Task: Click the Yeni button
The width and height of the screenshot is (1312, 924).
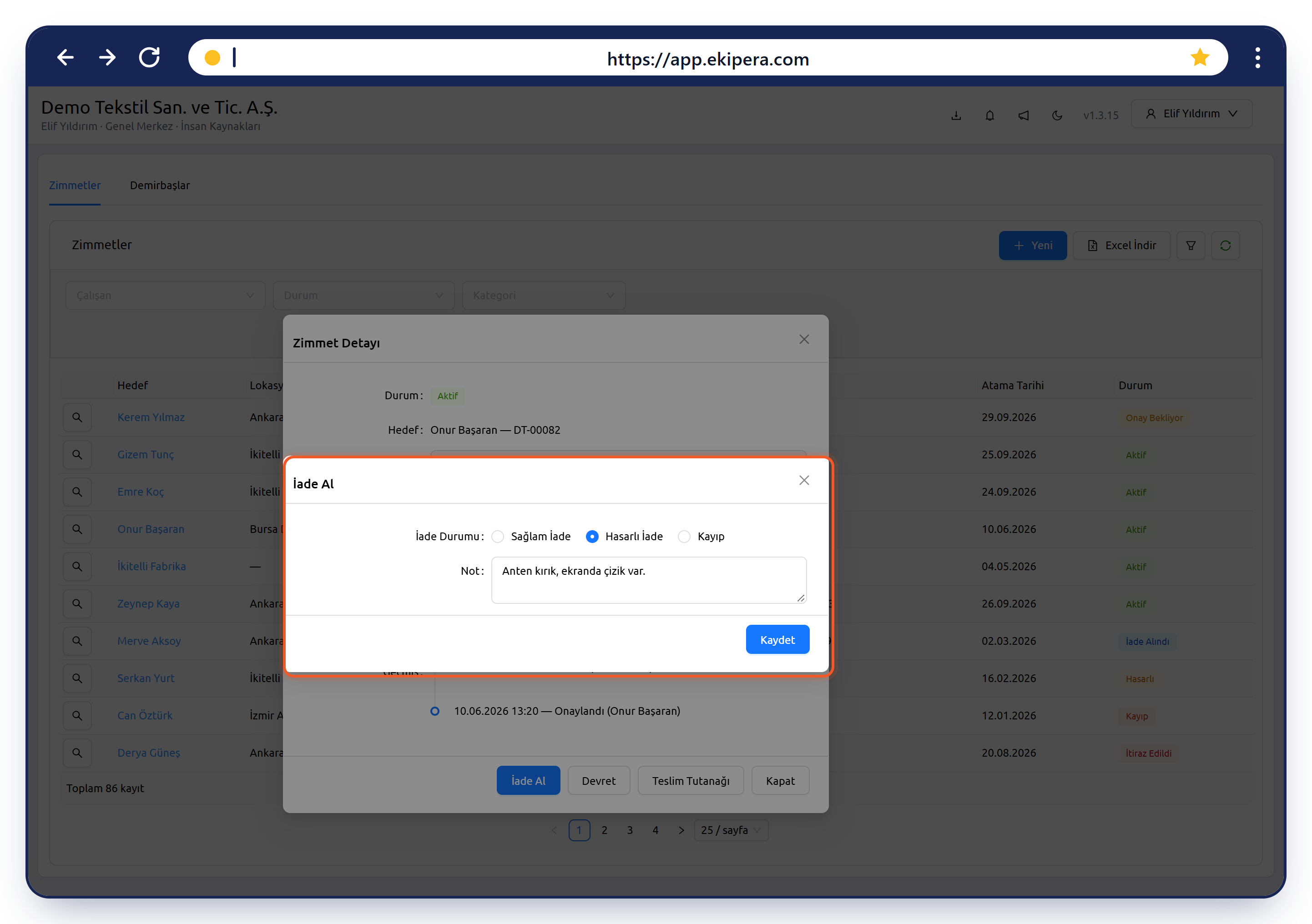Action: 1033,246
